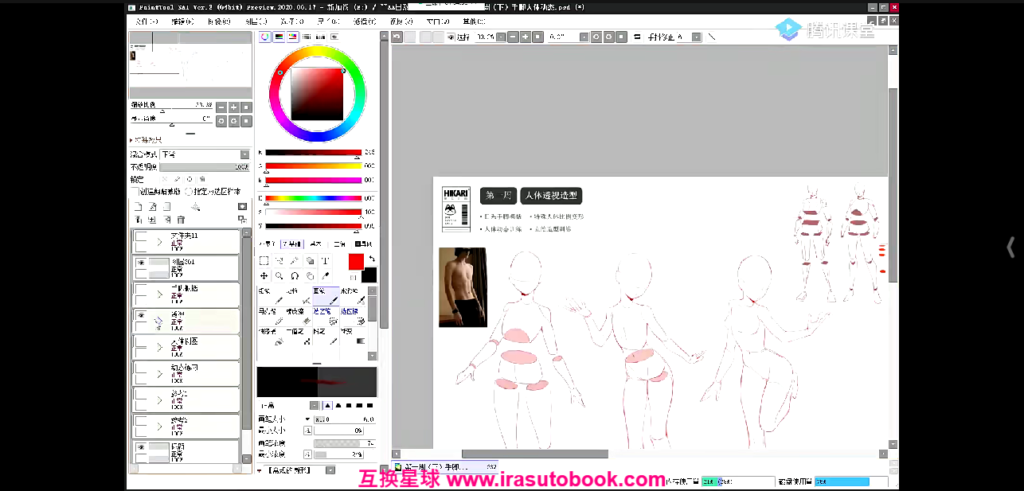Select the eyedropper tool
Image resolution: width=1024 pixels, height=491 pixels.
coord(325,276)
